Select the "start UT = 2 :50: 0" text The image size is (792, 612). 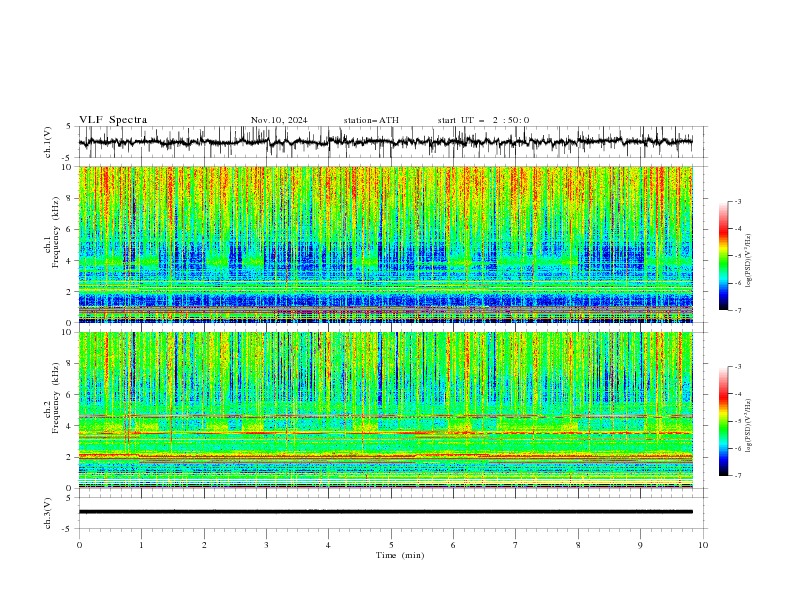(x=483, y=120)
